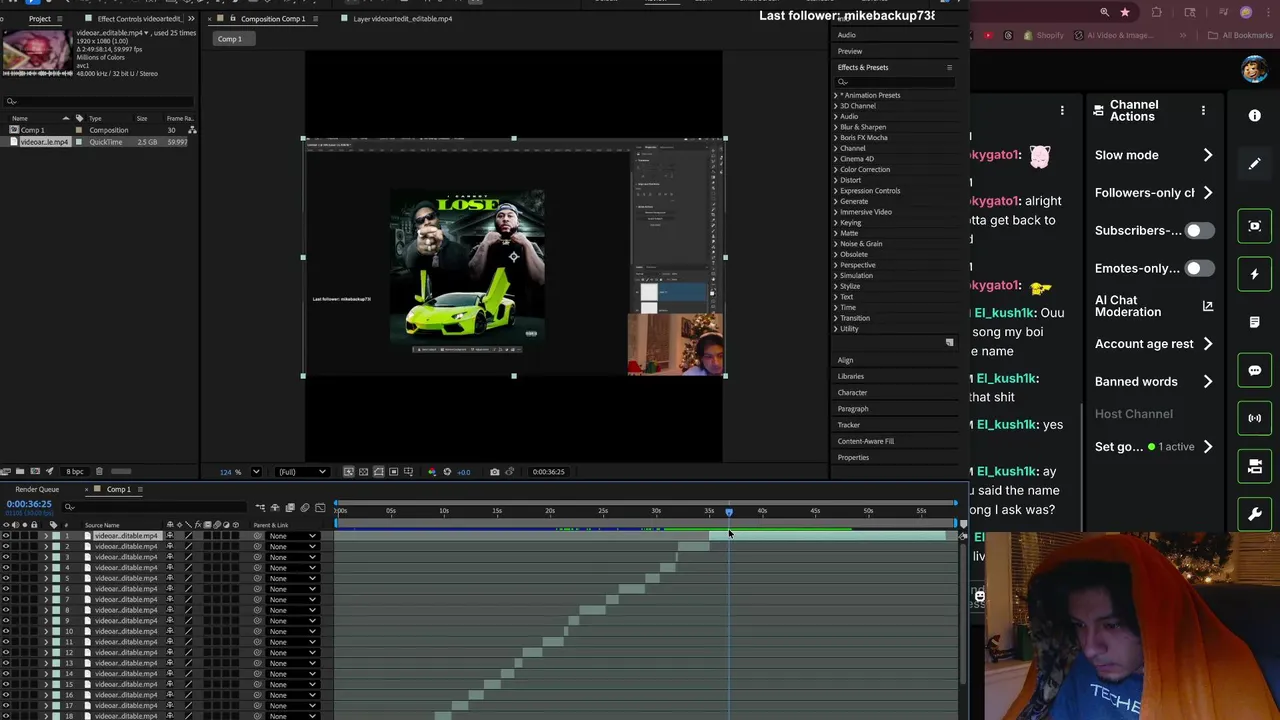Expand the Color Correction effects category
The width and height of the screenshot is (1280, 720).
[836, 170]
